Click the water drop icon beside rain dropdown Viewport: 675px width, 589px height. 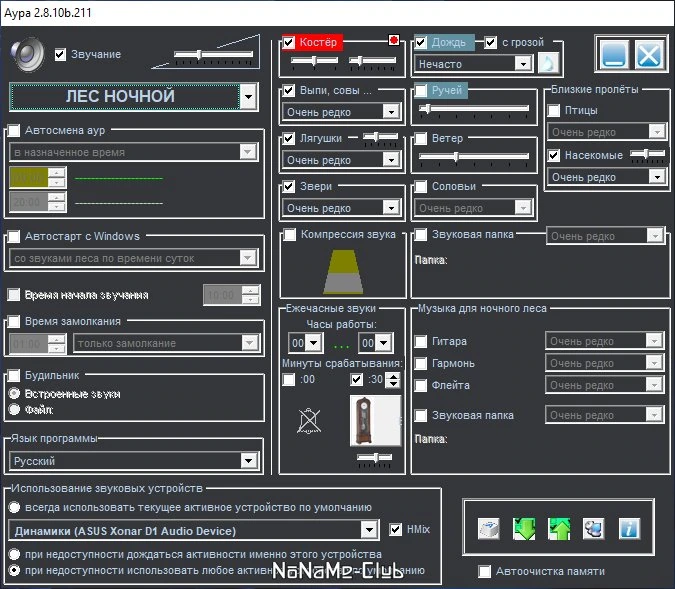(x=548, y=64)
